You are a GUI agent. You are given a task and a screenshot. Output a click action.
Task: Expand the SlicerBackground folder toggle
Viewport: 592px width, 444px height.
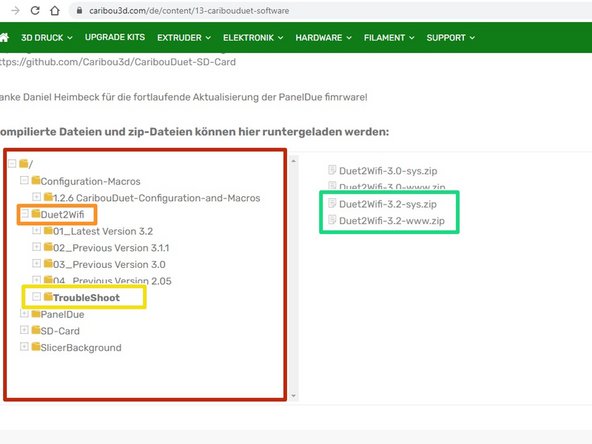pos(24,347)
